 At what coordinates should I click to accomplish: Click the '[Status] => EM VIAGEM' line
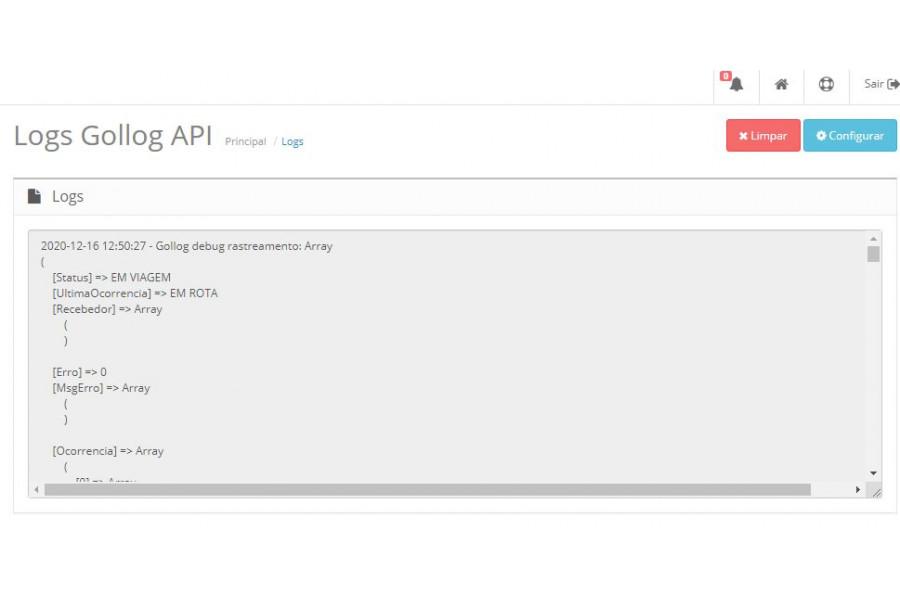tap(111, 277)
